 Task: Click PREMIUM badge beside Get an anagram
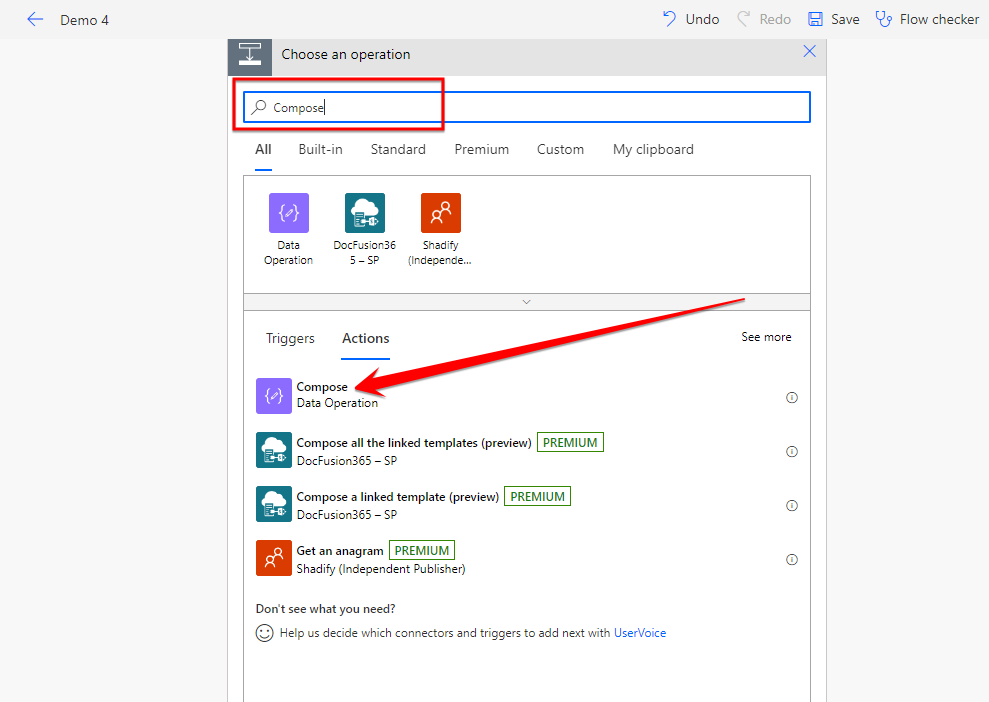click(421, 551)
